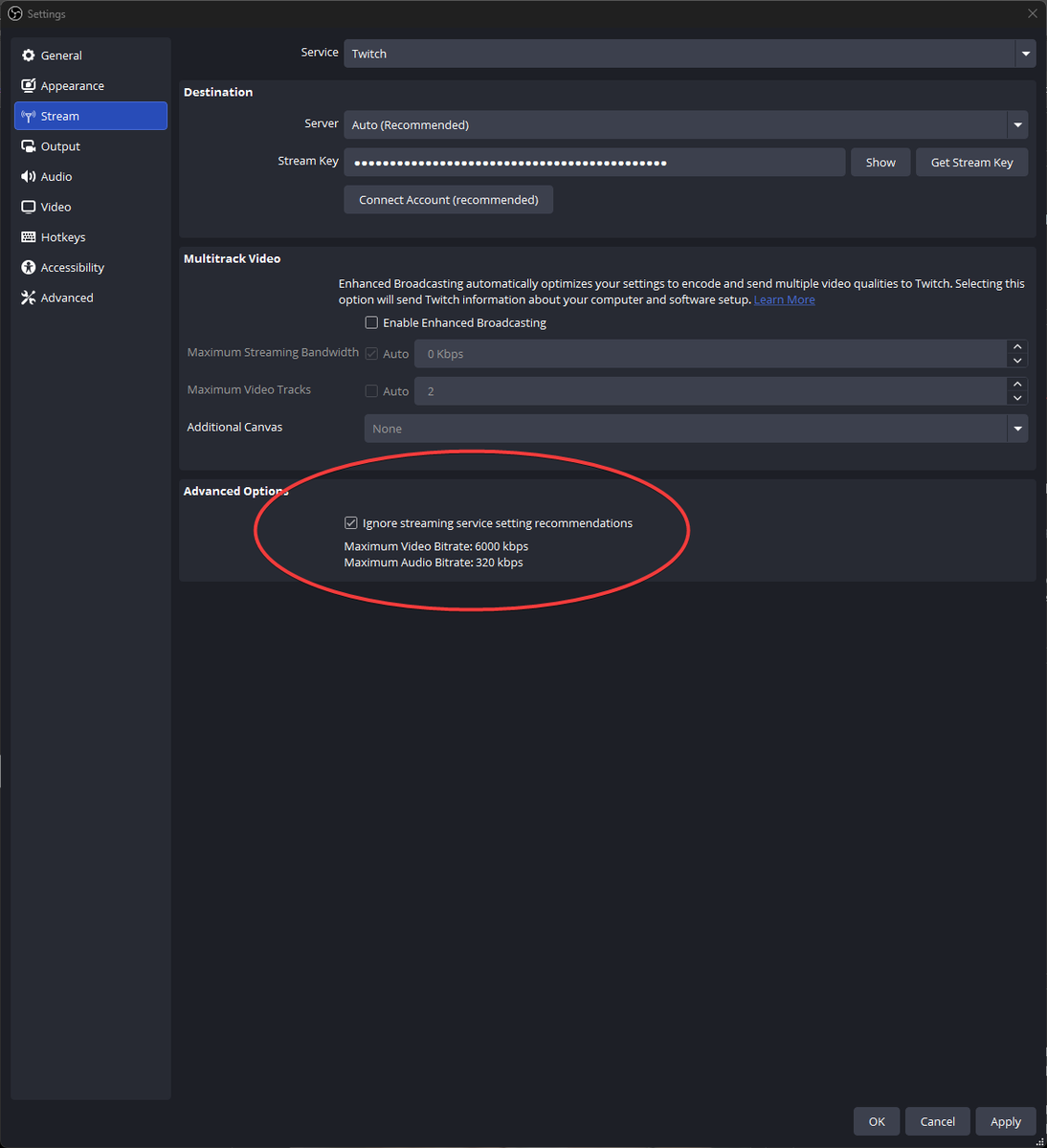Click the Cancel button

point(938,1121)
